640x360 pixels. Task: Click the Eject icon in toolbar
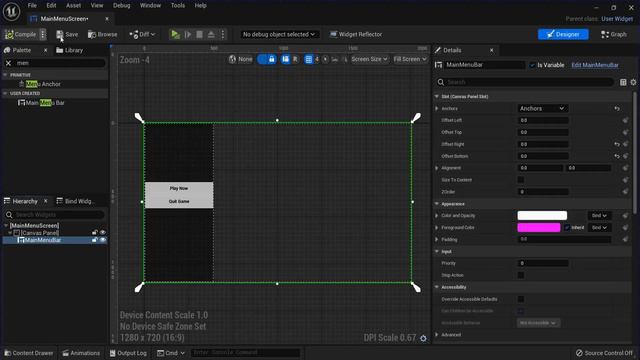point(211,35)
